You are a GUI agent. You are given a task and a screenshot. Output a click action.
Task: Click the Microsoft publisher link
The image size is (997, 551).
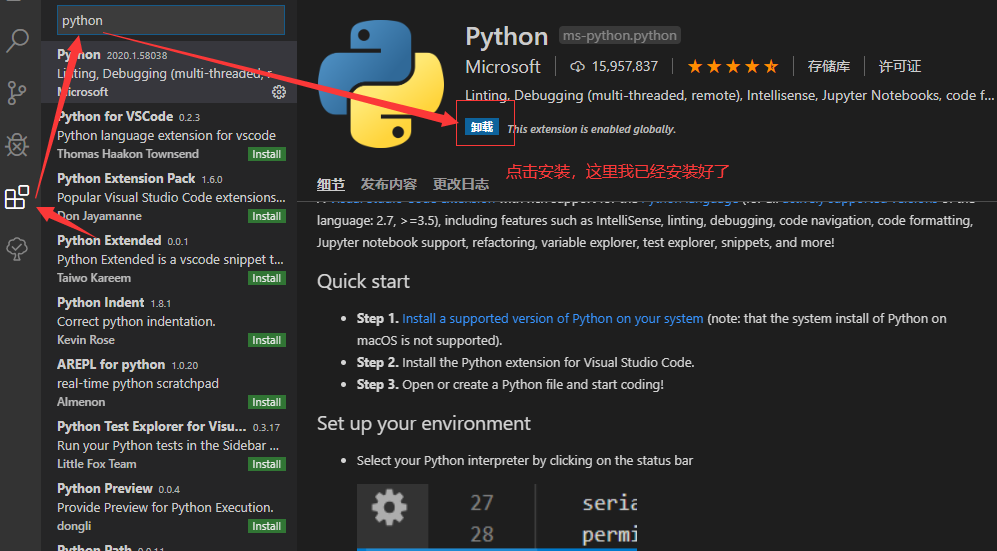(503, 67)
